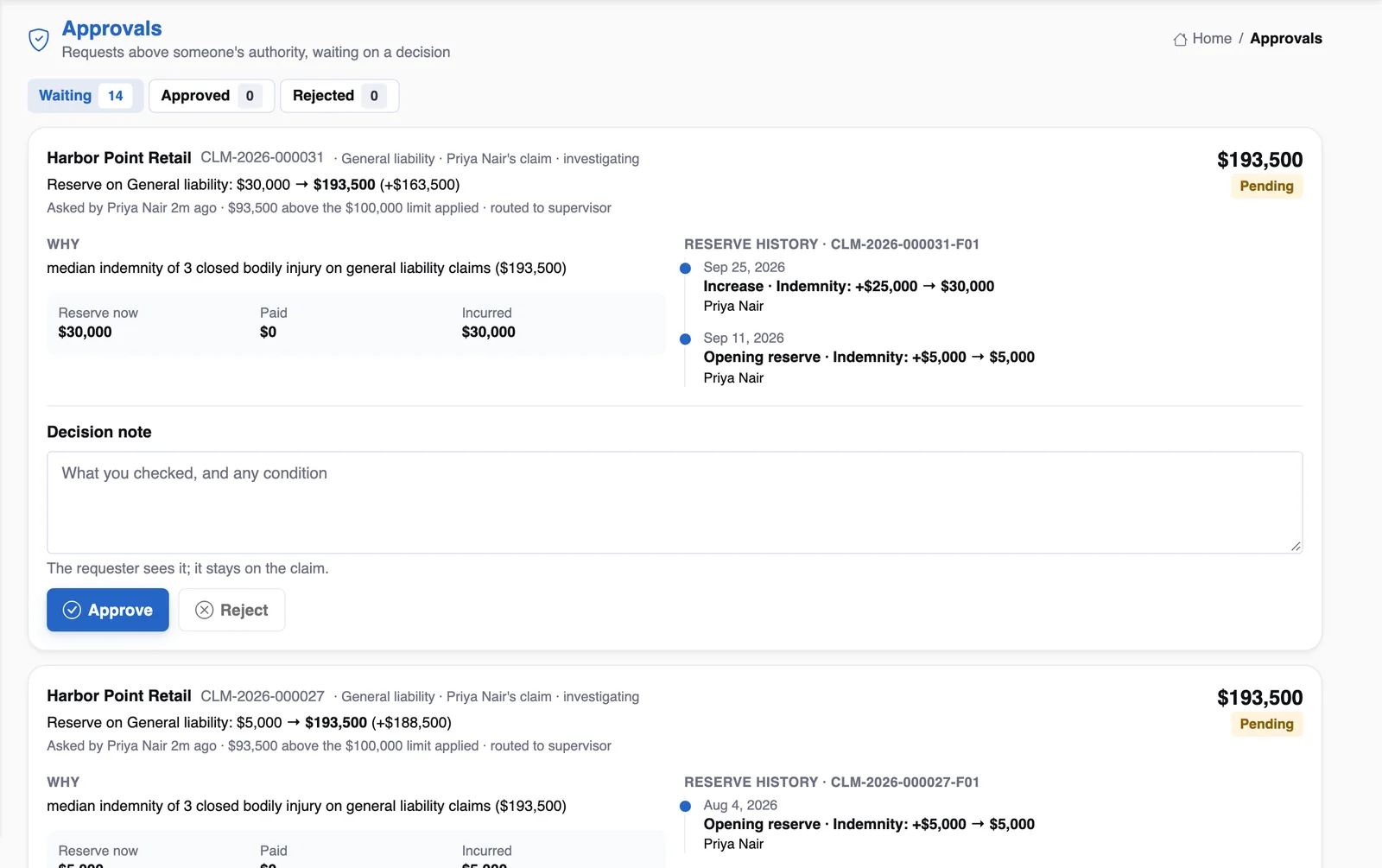Click the Approvals breadcrumb item
The width and height of the screenshot is (1382, 868).
(1286, 39)
